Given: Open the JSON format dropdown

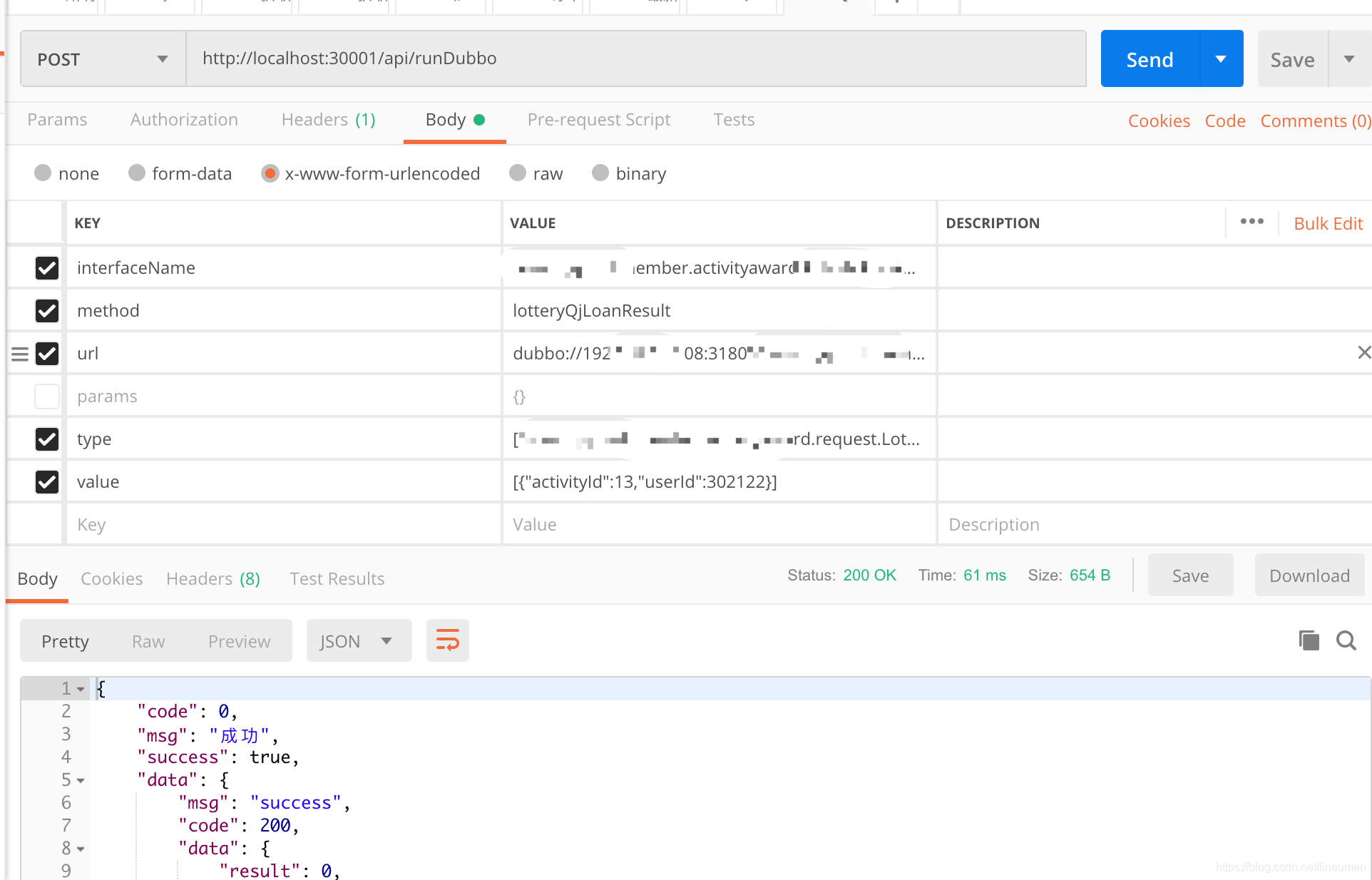Looking at the screenshot, I should (x=359, y=641).
